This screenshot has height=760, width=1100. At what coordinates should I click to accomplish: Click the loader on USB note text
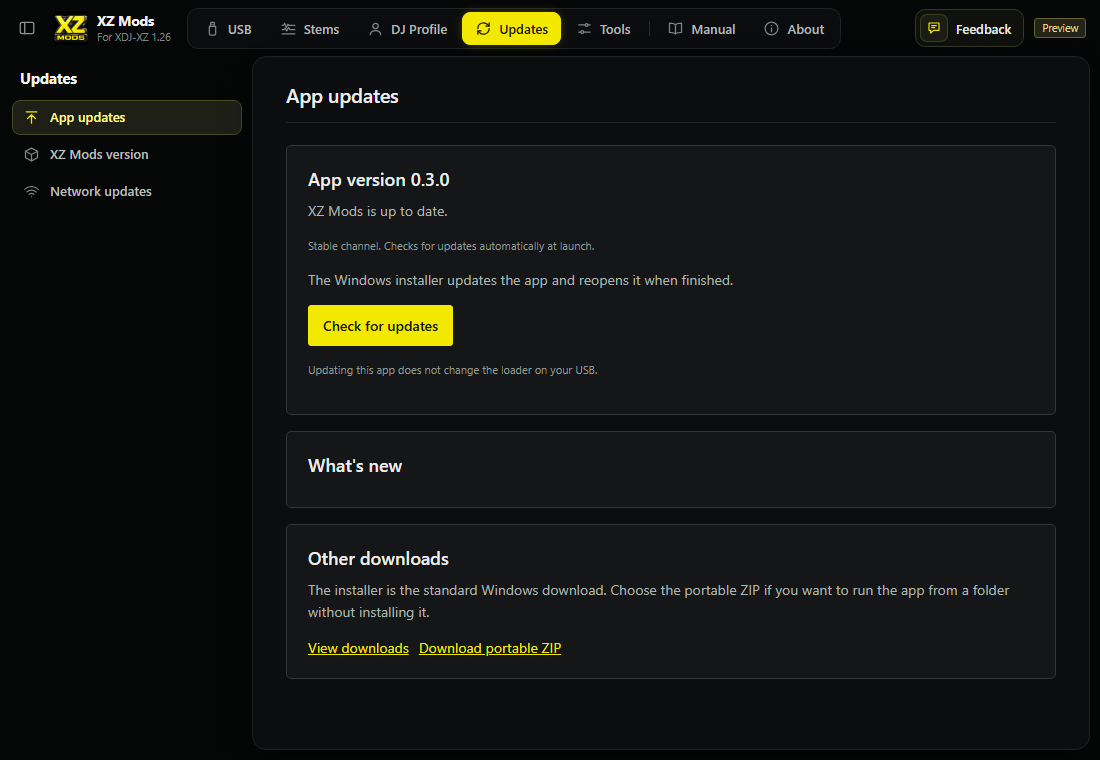point(452,370)
